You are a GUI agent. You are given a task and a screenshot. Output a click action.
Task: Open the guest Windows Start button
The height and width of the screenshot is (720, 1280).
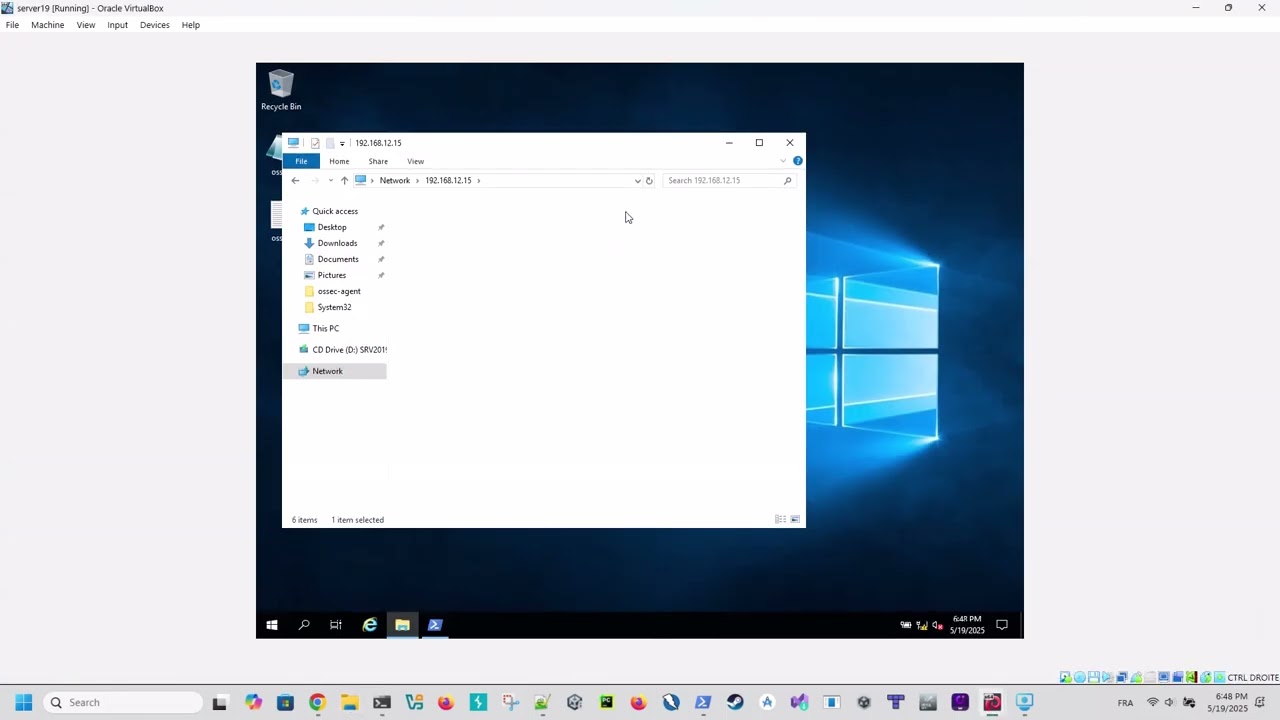272,625
